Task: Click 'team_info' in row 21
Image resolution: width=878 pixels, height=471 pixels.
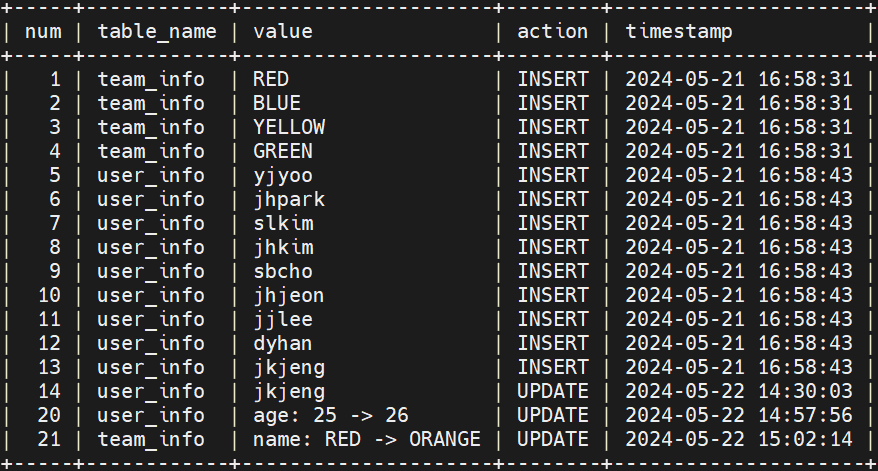Action: click(x=151, y=440)
